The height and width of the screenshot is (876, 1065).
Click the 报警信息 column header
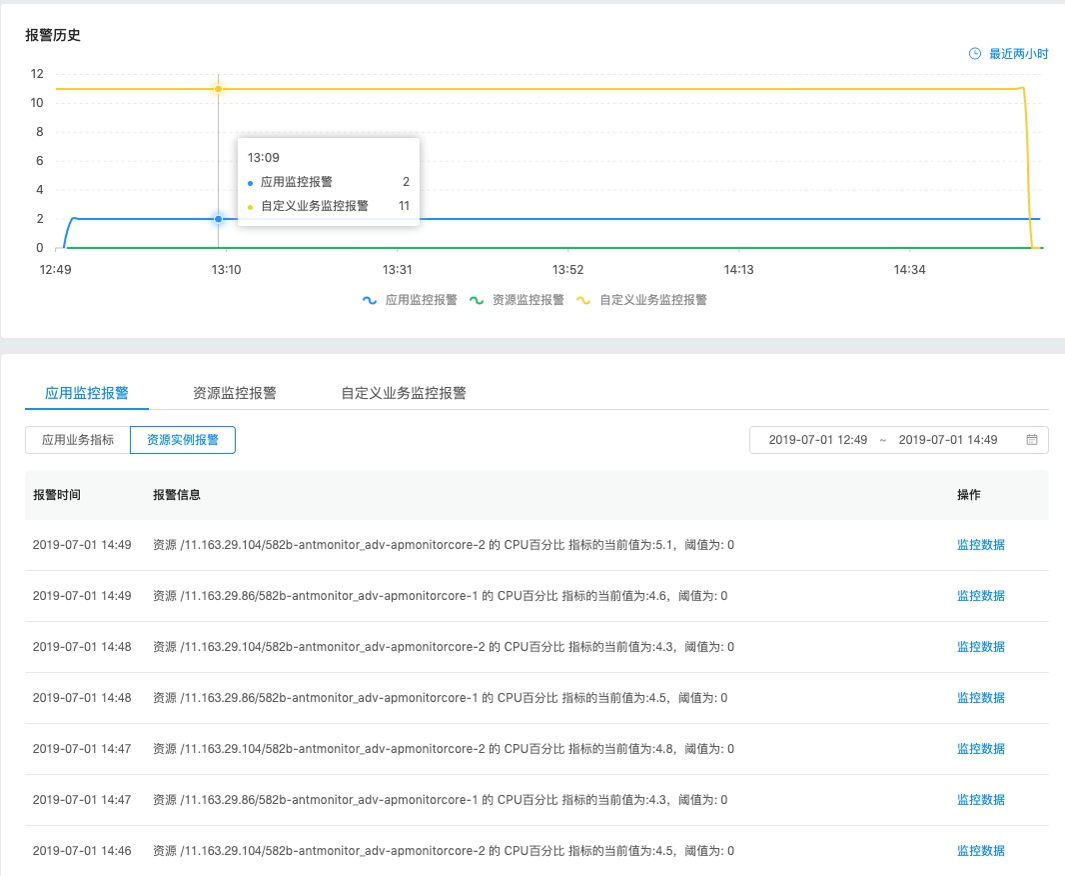pos(177,494)
